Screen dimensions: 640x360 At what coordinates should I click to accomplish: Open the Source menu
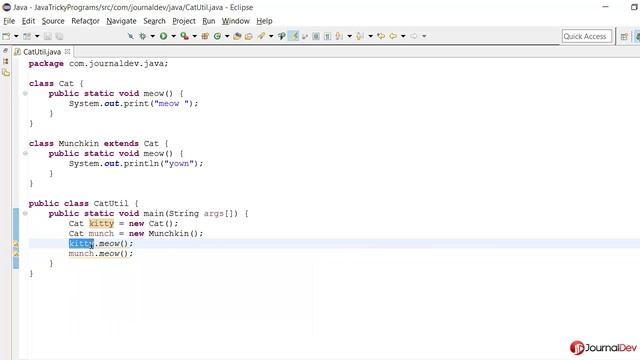point(53,21)
